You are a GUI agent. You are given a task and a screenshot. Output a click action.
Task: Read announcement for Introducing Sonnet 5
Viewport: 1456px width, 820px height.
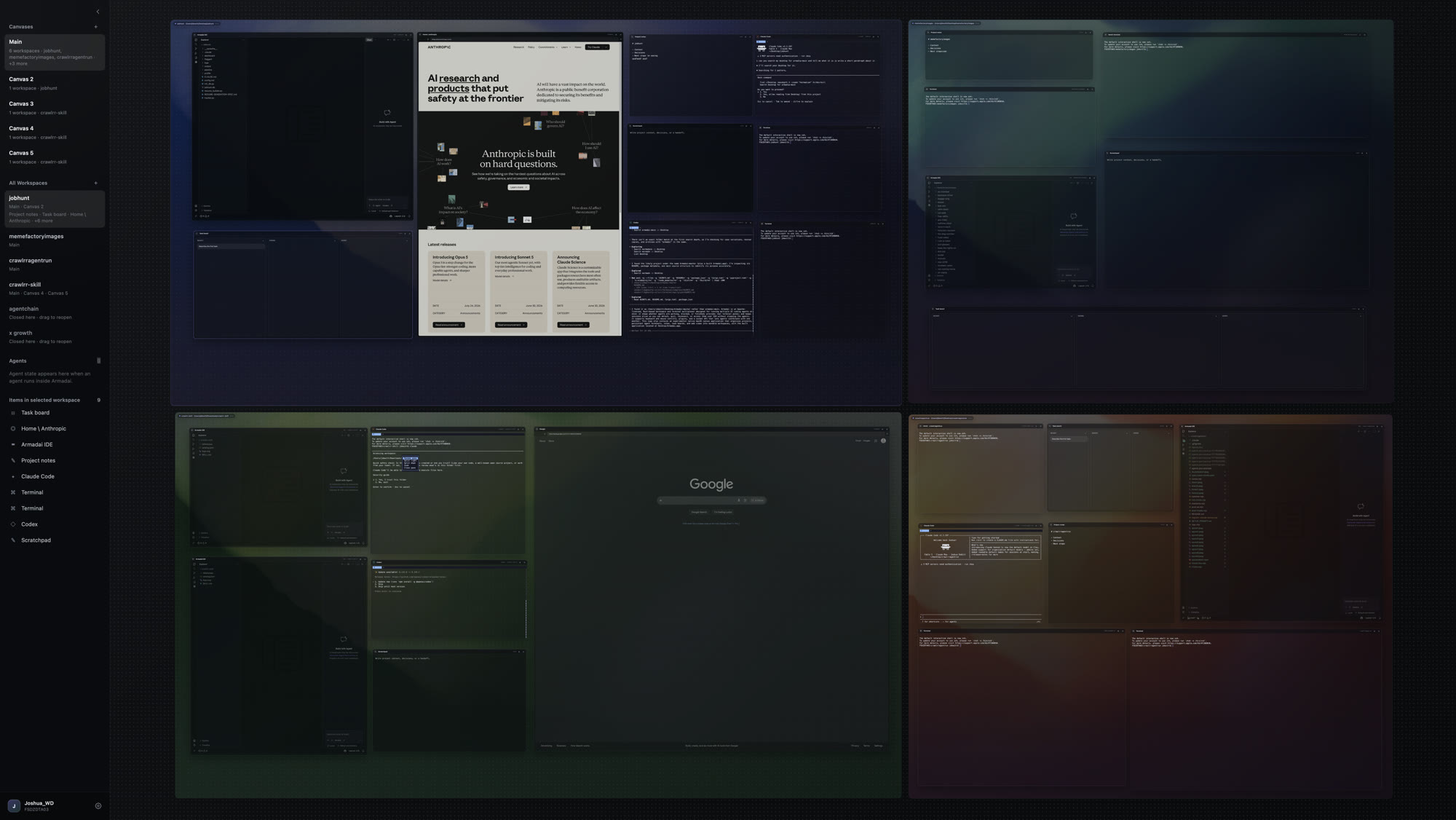point(510,325)
